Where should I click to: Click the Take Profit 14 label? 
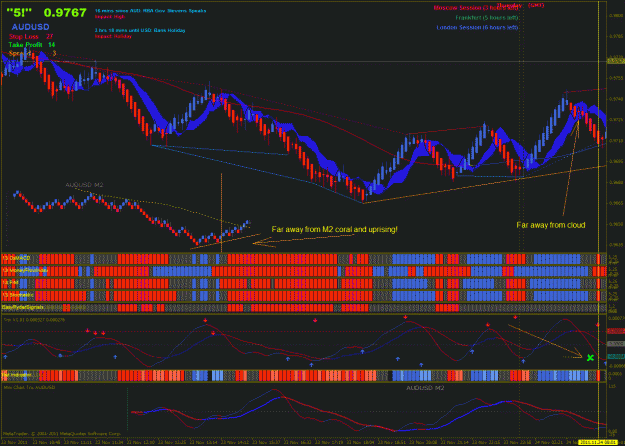click(x=32, y=45)
